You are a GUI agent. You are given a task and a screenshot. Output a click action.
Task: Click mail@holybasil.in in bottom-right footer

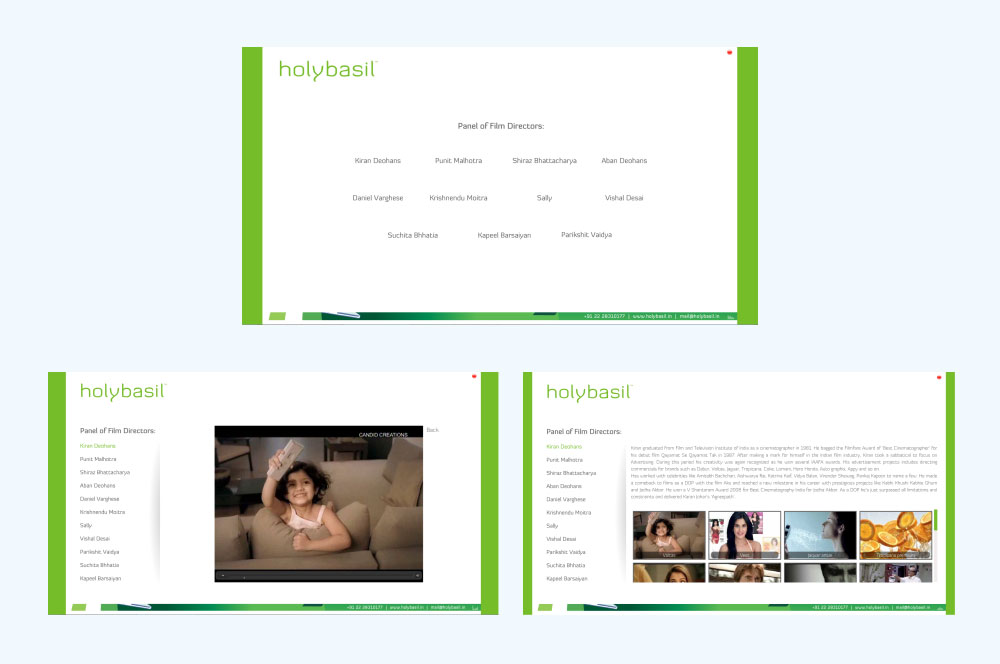[x=913, y=608]
